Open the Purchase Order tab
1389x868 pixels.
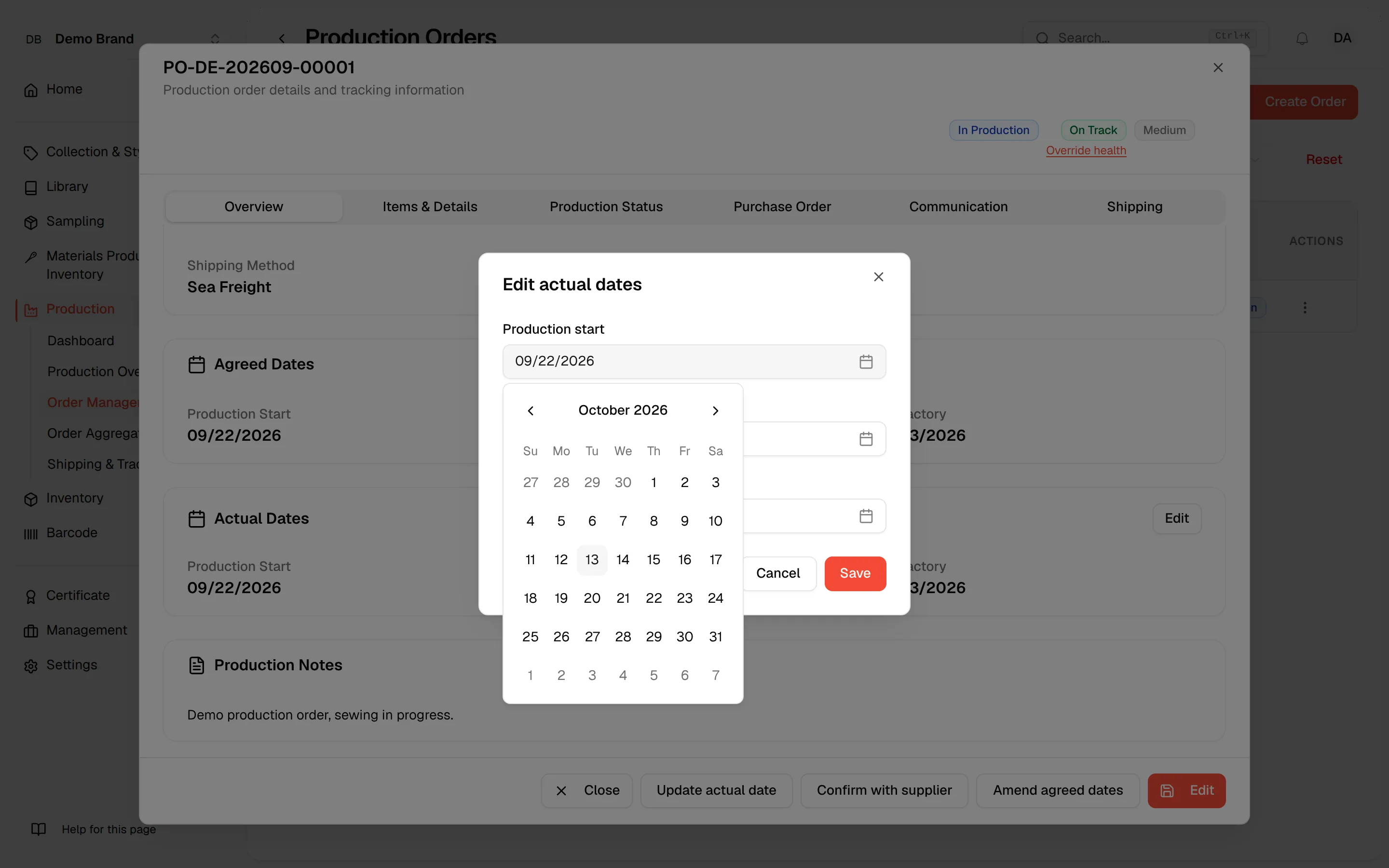(782, 207)
